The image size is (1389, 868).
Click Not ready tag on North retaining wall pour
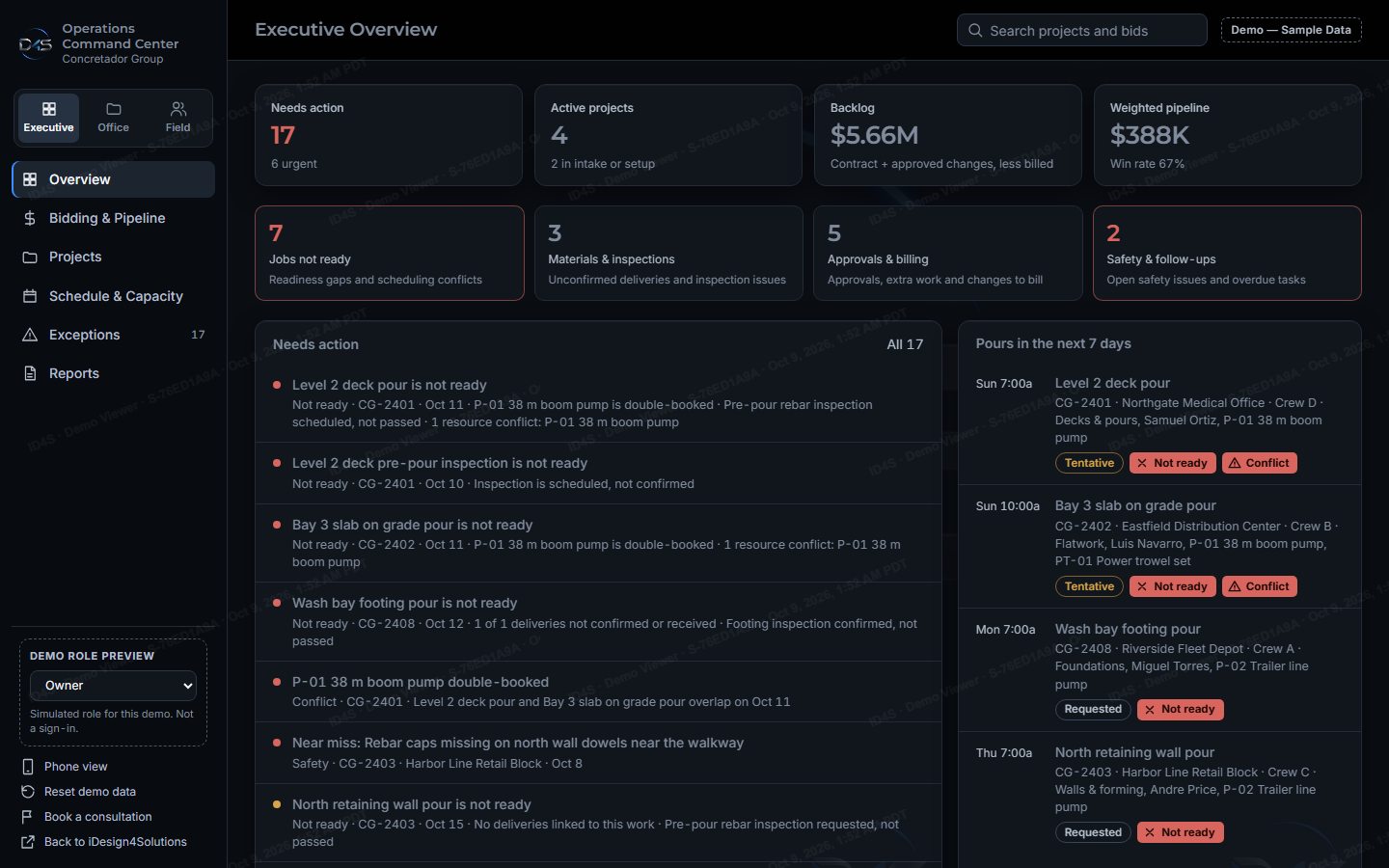[x=1180, y=832]
